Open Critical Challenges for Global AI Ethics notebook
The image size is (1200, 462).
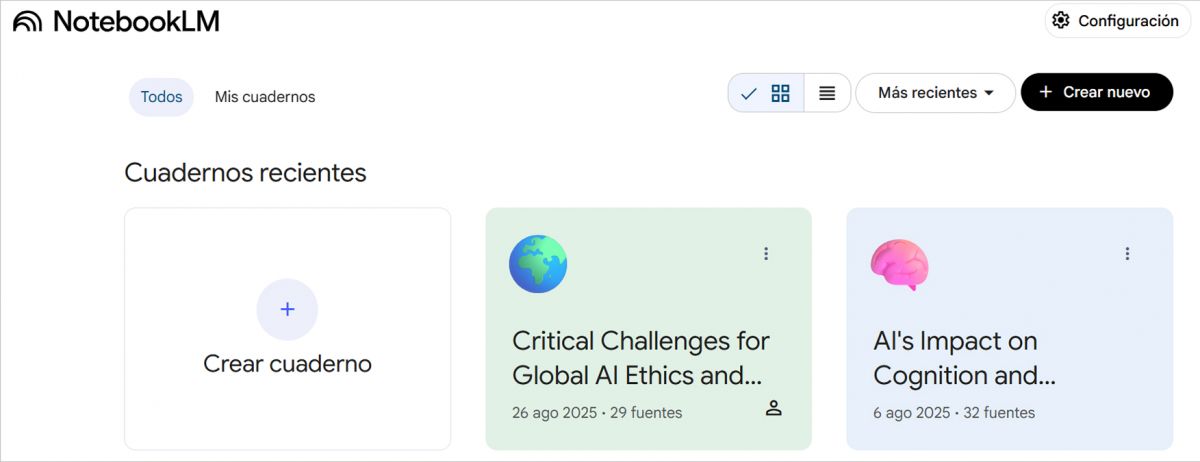[641, 357]
